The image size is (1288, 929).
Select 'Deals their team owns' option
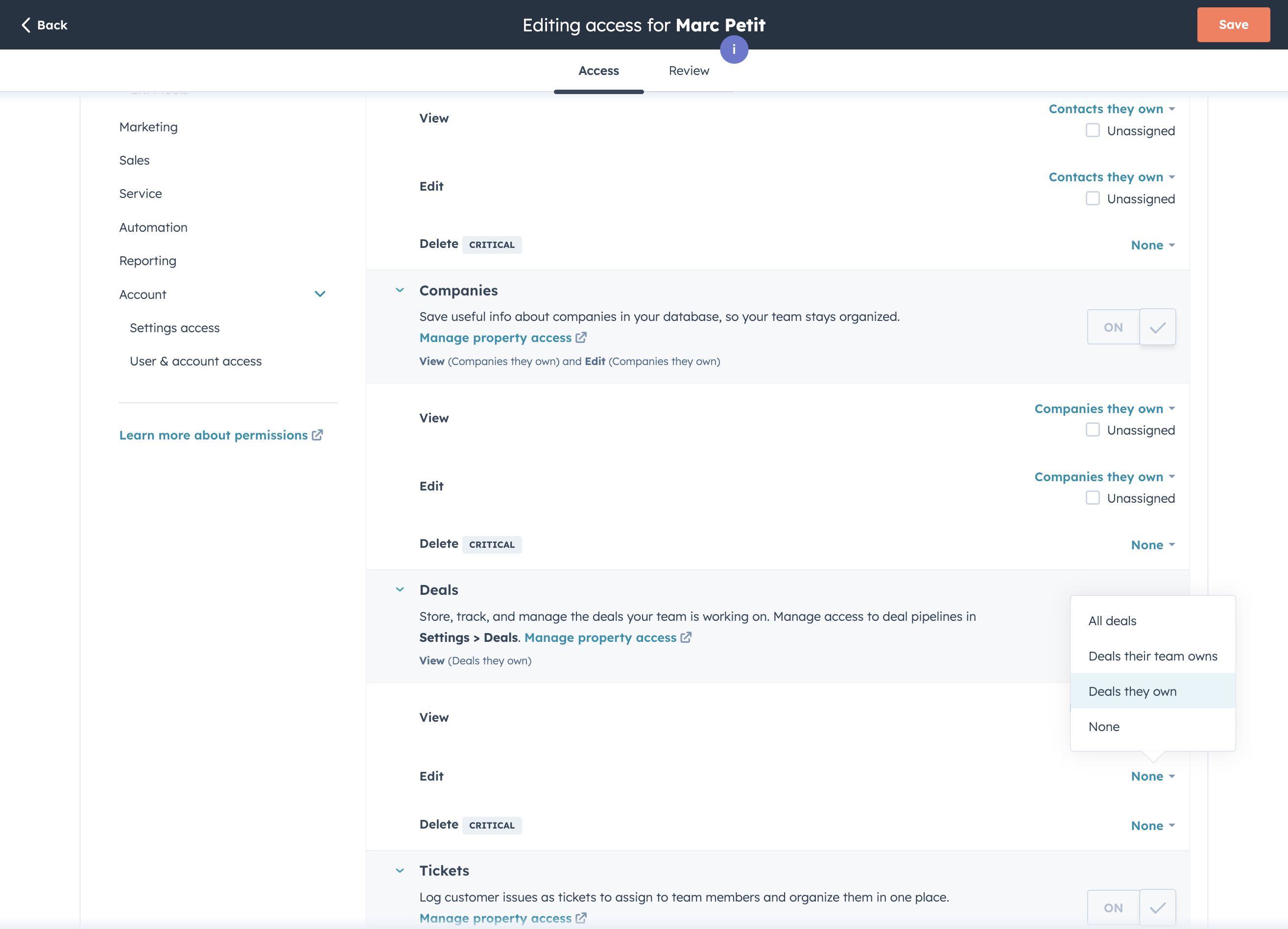1152,656
